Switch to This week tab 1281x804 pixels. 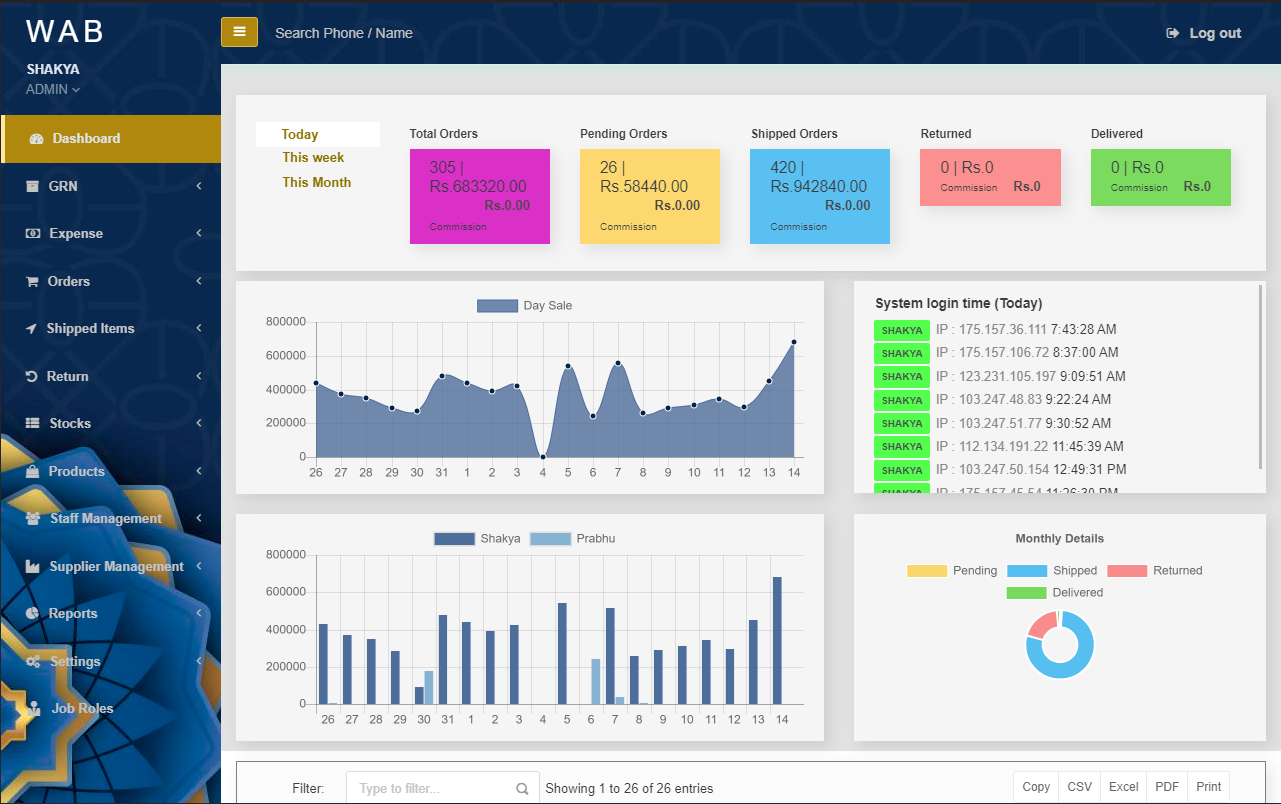[313, 158]
